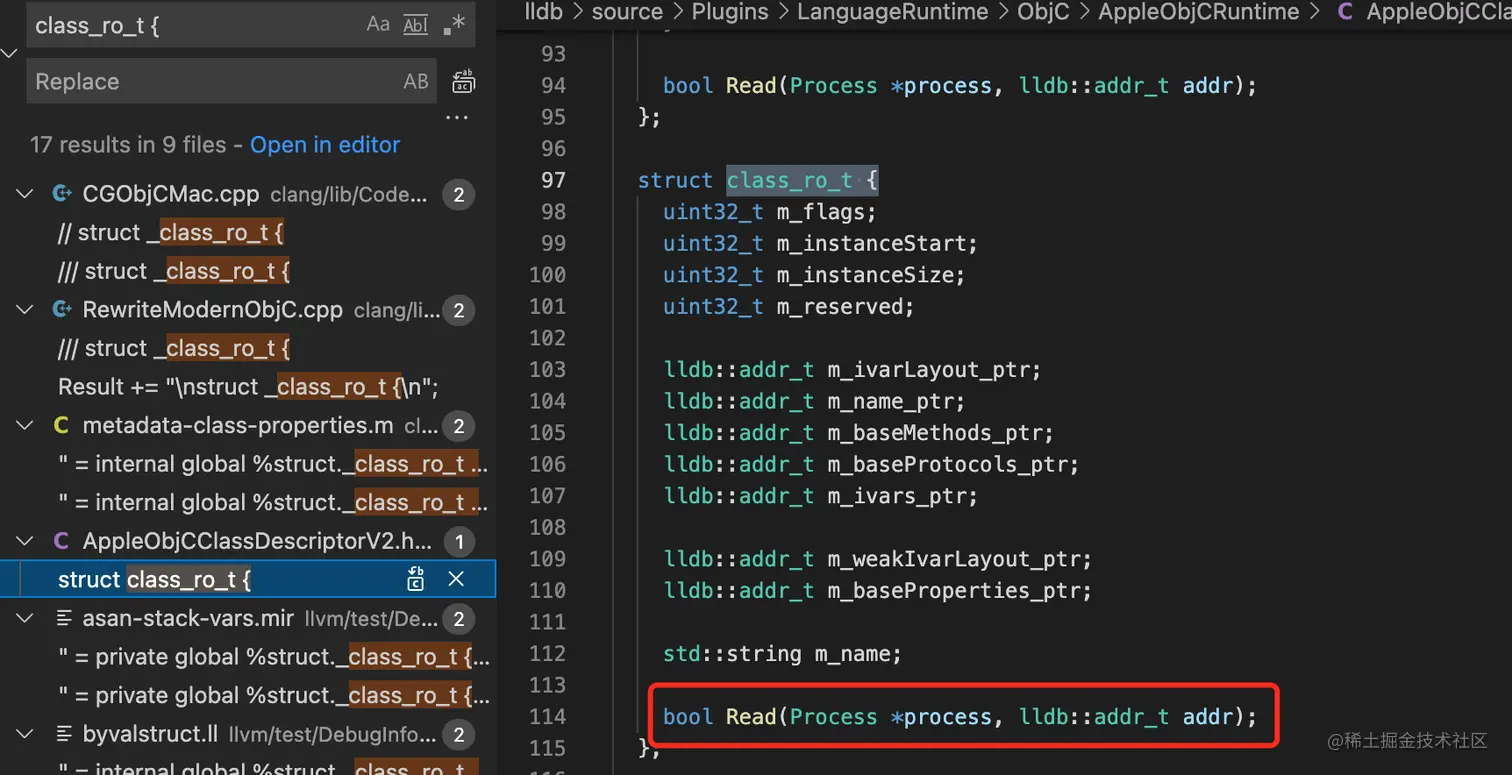Viewport: 1512px width, 775px height.
Task: Select metadata-class-properties.m file entry
Action: tap(247, 426)
